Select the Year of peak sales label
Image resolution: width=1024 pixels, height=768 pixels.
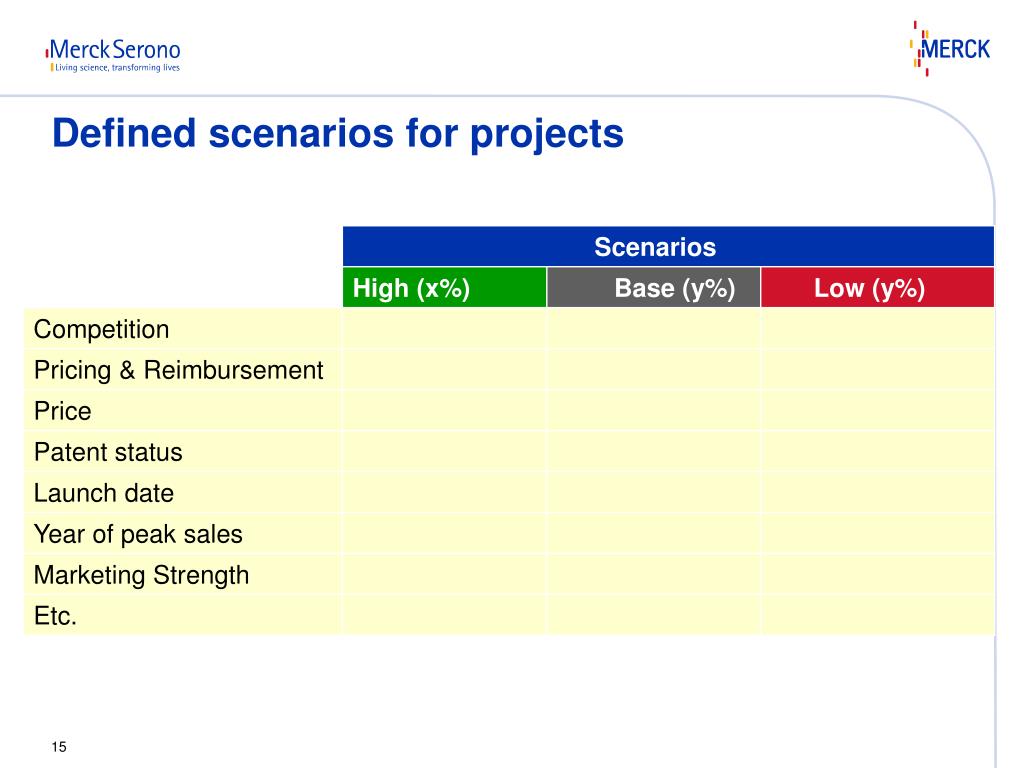click(138, 534)
